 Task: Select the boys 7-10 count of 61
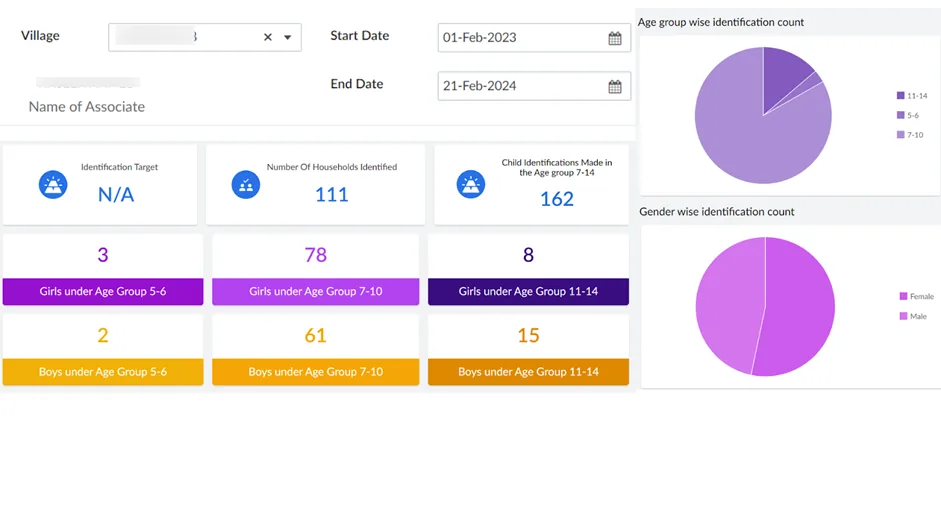point(316,335)
